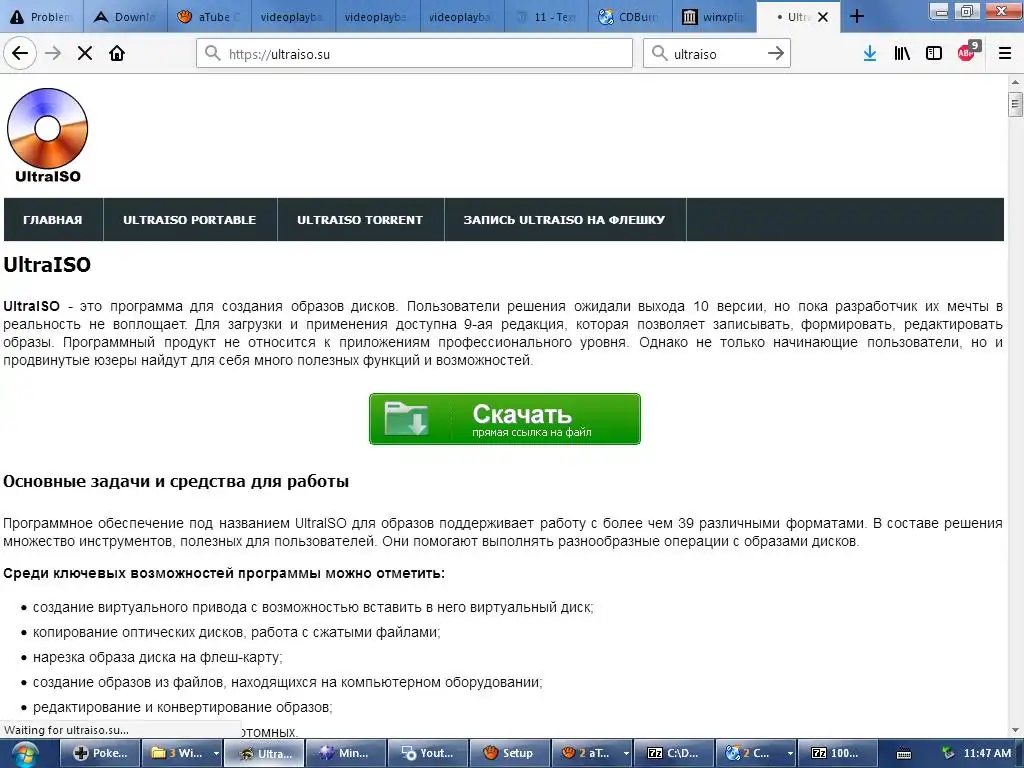The image size is (1024, 768).
Task: Toggle the sidebar view icon
Action: click(934, 54)
